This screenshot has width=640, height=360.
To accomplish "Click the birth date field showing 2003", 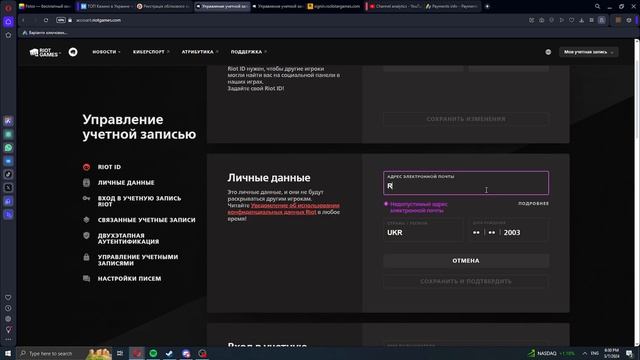I will pos(509,230).
